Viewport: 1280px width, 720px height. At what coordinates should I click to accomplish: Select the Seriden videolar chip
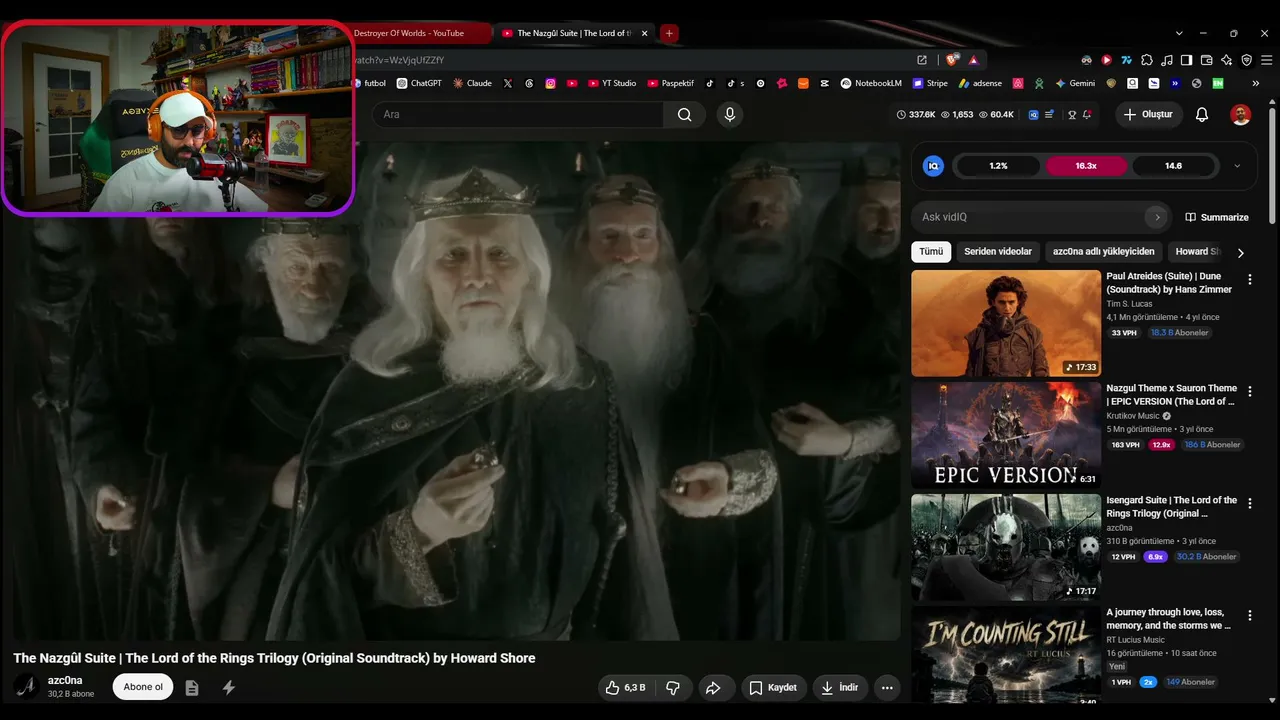998,252
